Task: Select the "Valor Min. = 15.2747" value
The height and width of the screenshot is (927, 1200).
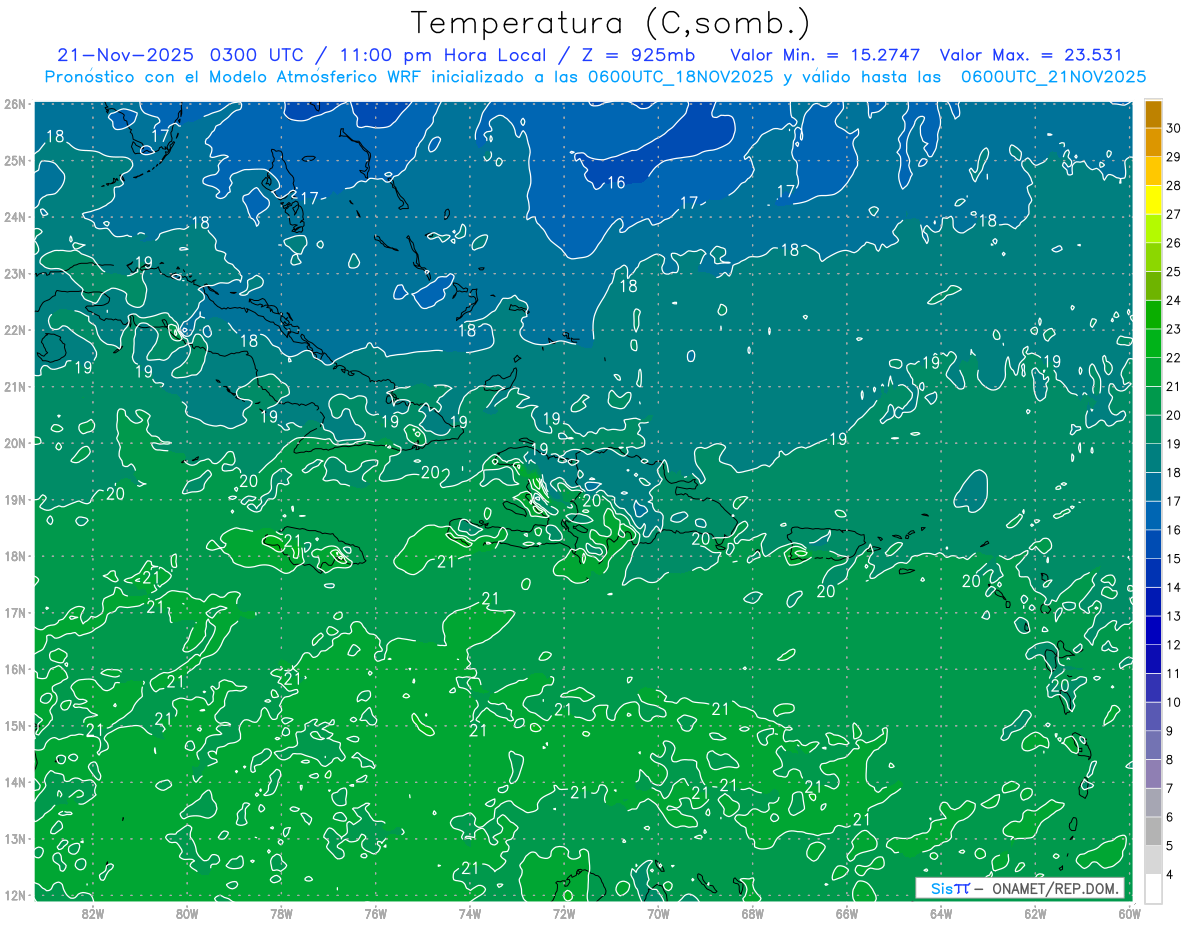Action: coord(826,55)
